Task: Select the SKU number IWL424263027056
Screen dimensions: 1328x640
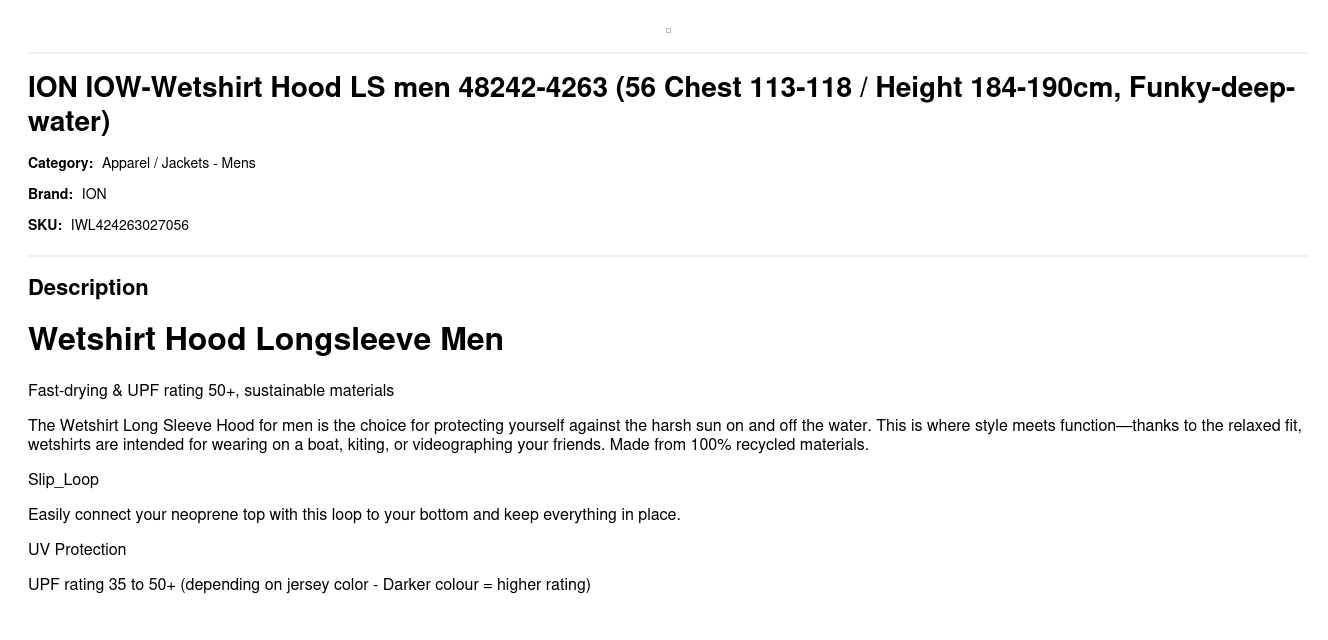Action: pos(130,225)
